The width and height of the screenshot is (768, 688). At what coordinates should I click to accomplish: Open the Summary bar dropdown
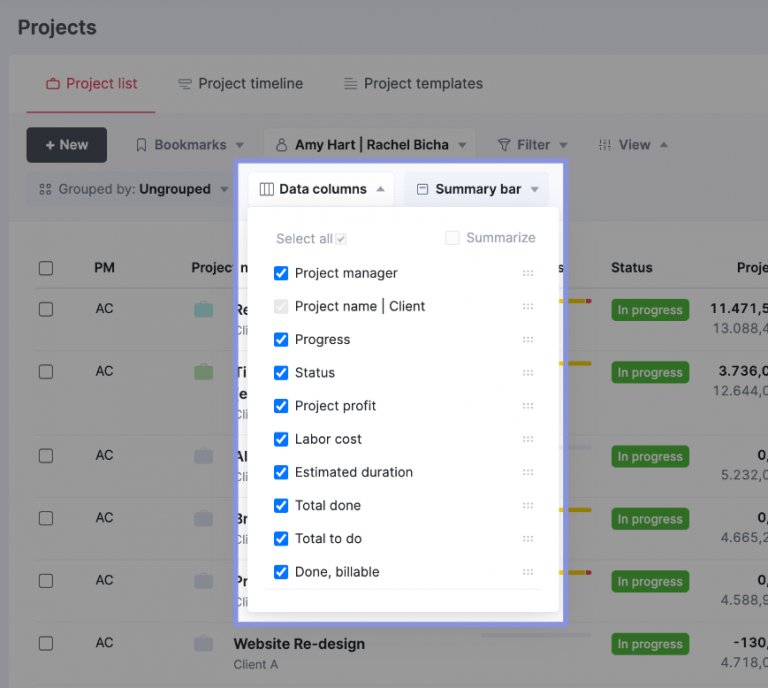coord(477,189)
